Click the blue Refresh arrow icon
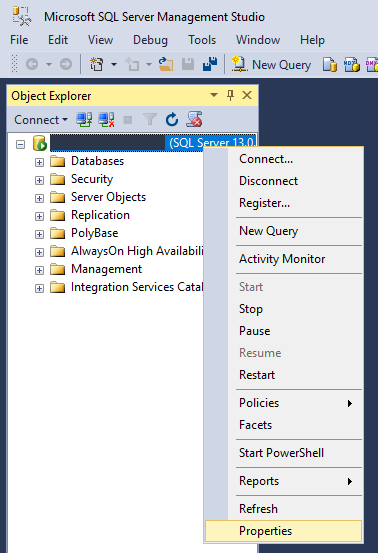Viewport: 378px width, 553px height. (x=172, y=120)
